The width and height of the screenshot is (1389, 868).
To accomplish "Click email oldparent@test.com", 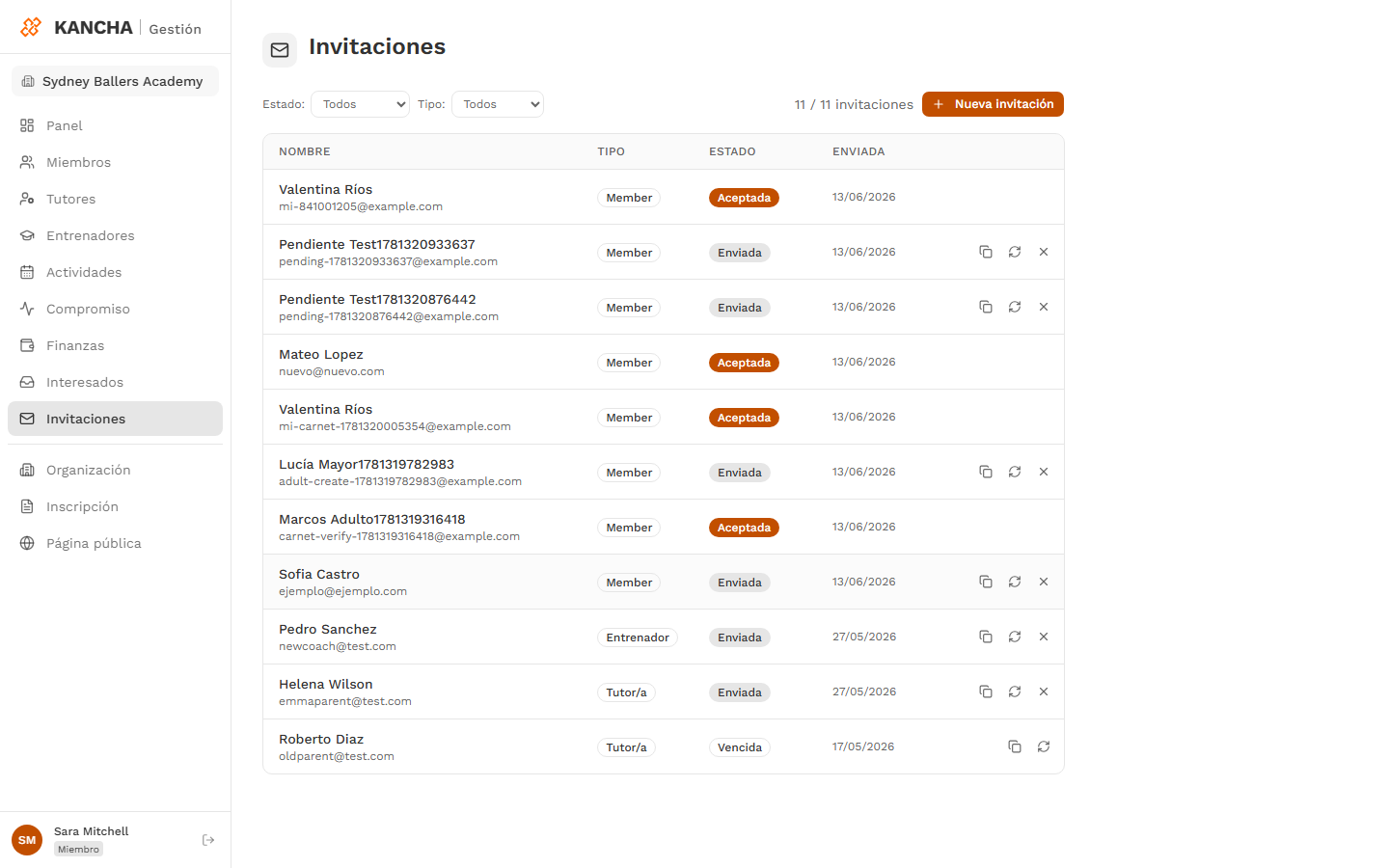I will (x=337, y=756).
